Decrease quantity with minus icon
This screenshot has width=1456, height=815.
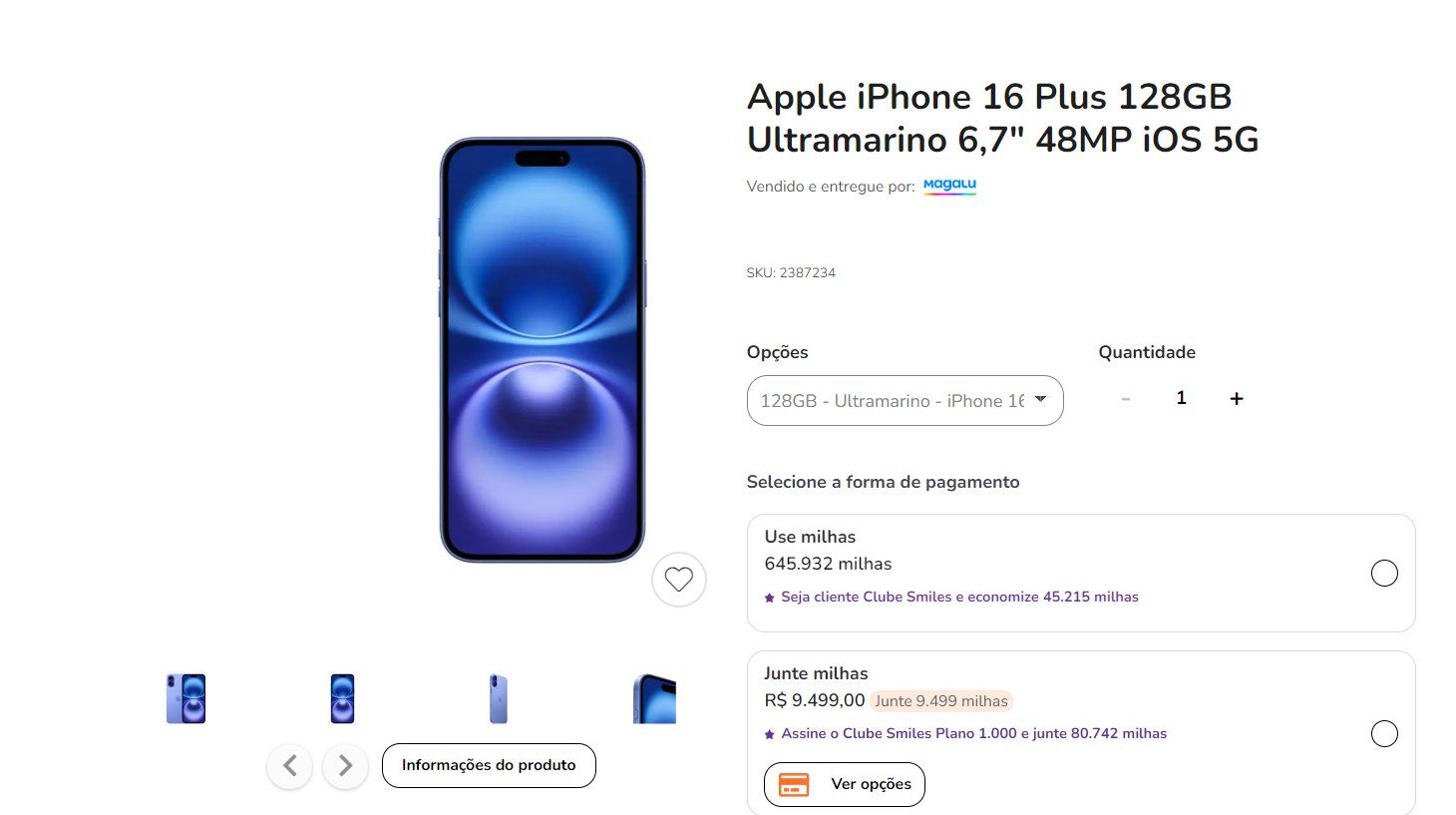(1126, 398)
